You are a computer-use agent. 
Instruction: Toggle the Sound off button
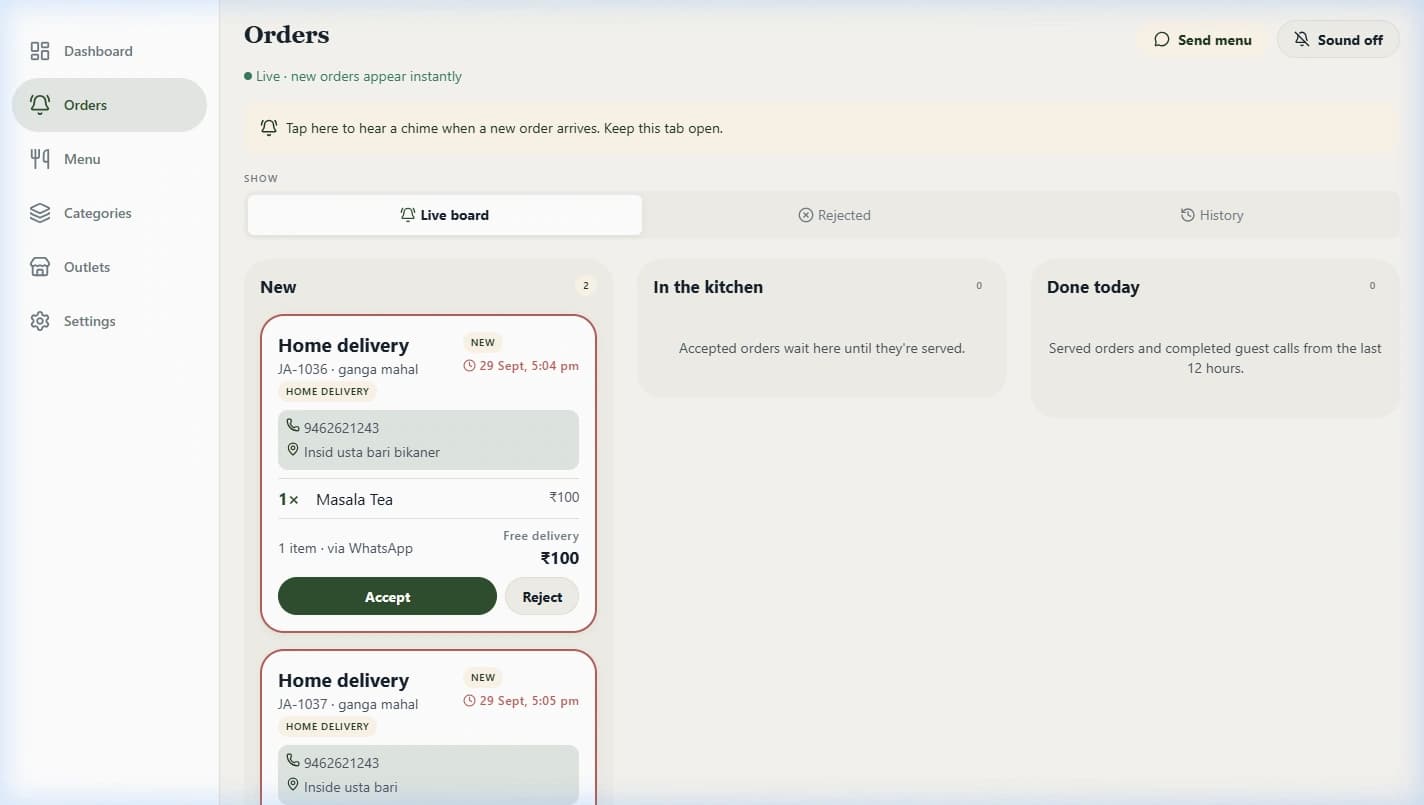[x=1338, y=40]
